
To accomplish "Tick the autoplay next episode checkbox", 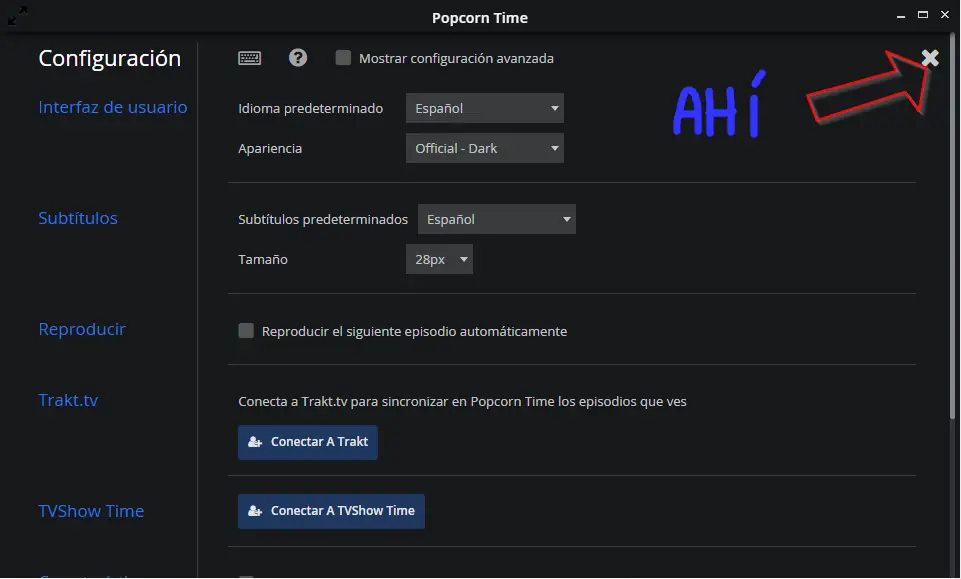I will [x=246, y=331].
